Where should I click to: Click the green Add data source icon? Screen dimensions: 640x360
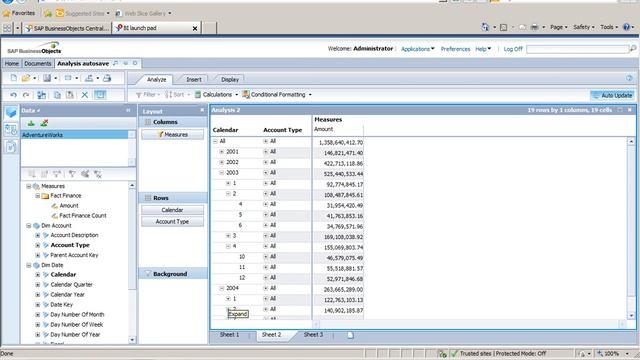(31, 123)
